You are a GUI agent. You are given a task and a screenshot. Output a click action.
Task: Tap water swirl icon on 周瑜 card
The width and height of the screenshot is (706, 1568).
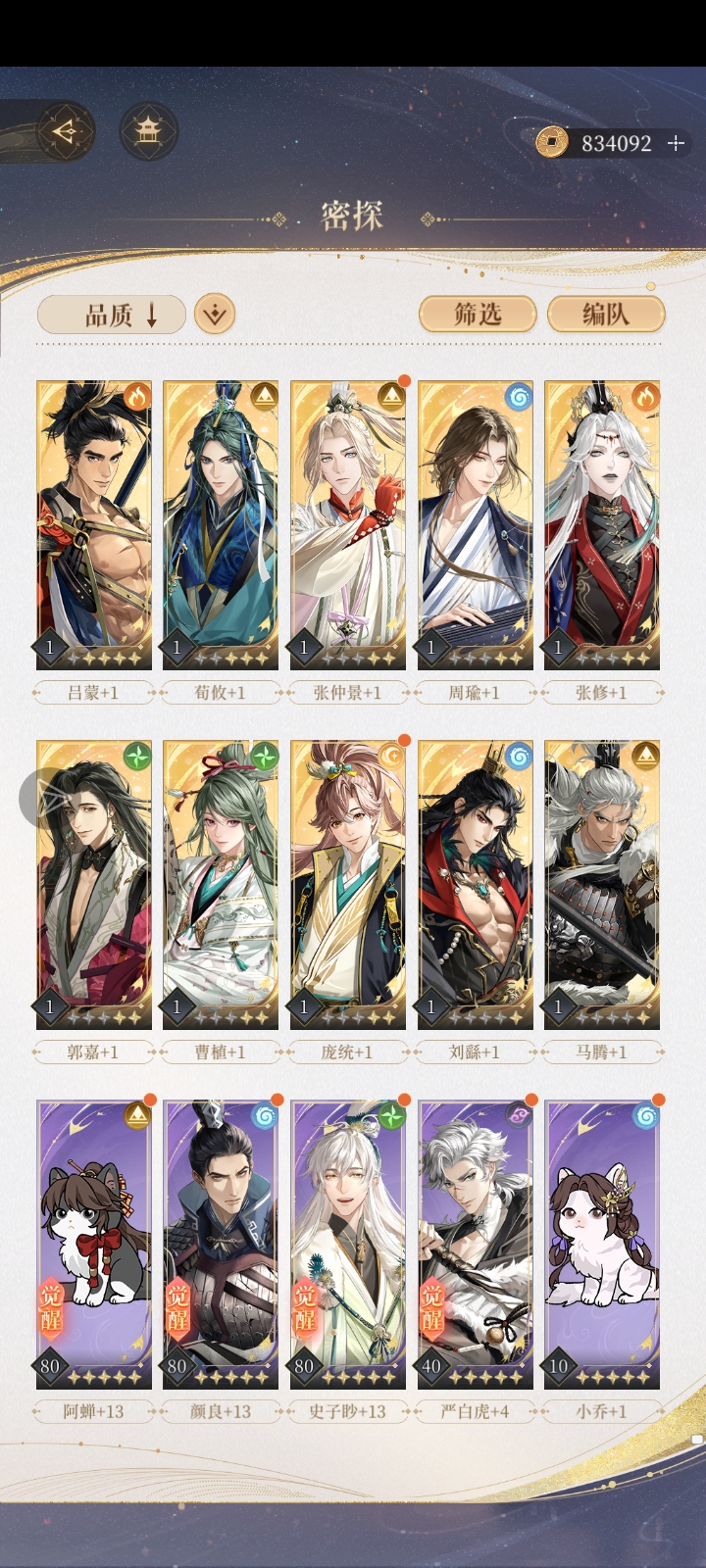click(518, 396)
